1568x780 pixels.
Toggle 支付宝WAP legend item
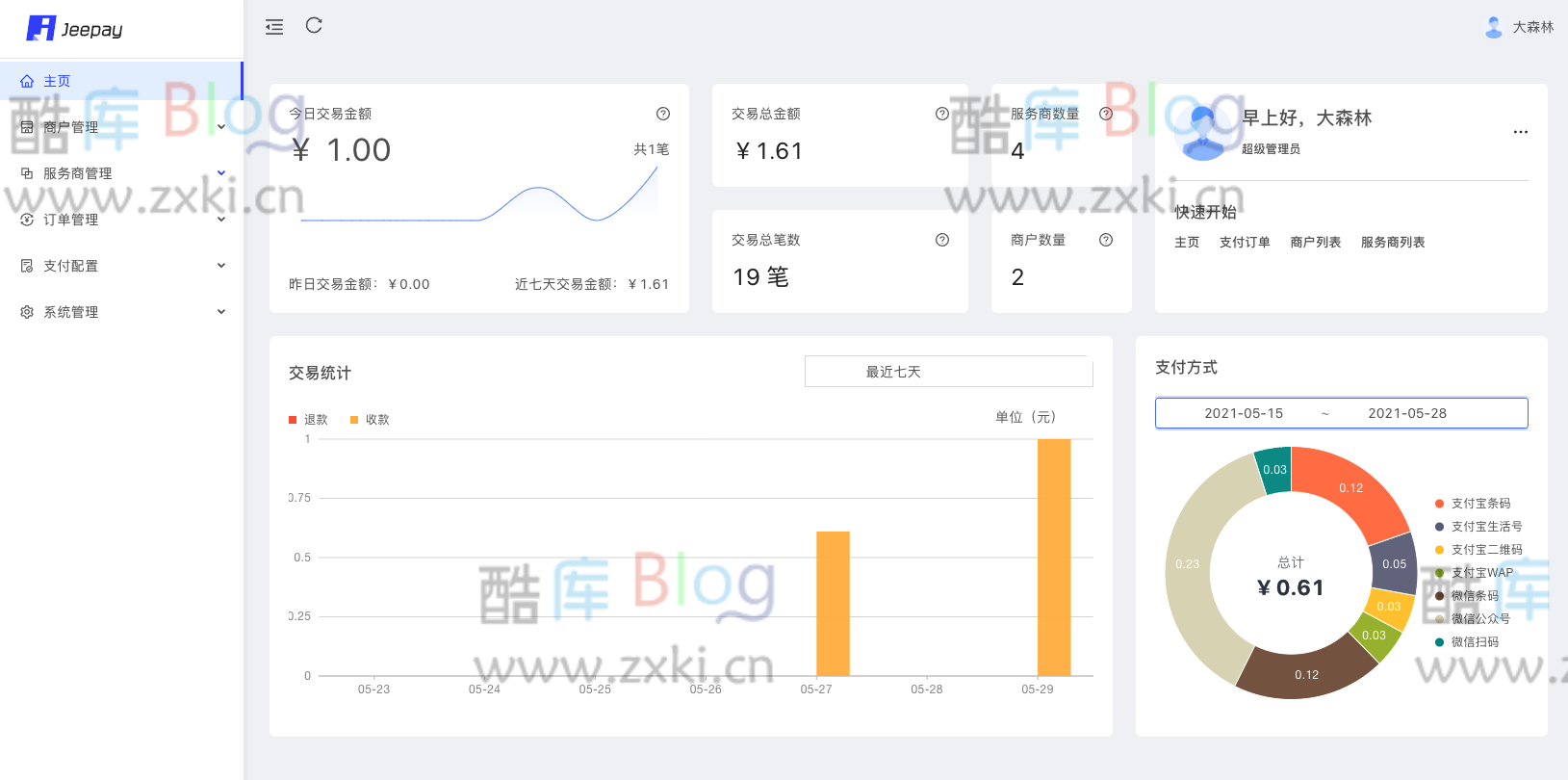tap(1474, 573)
